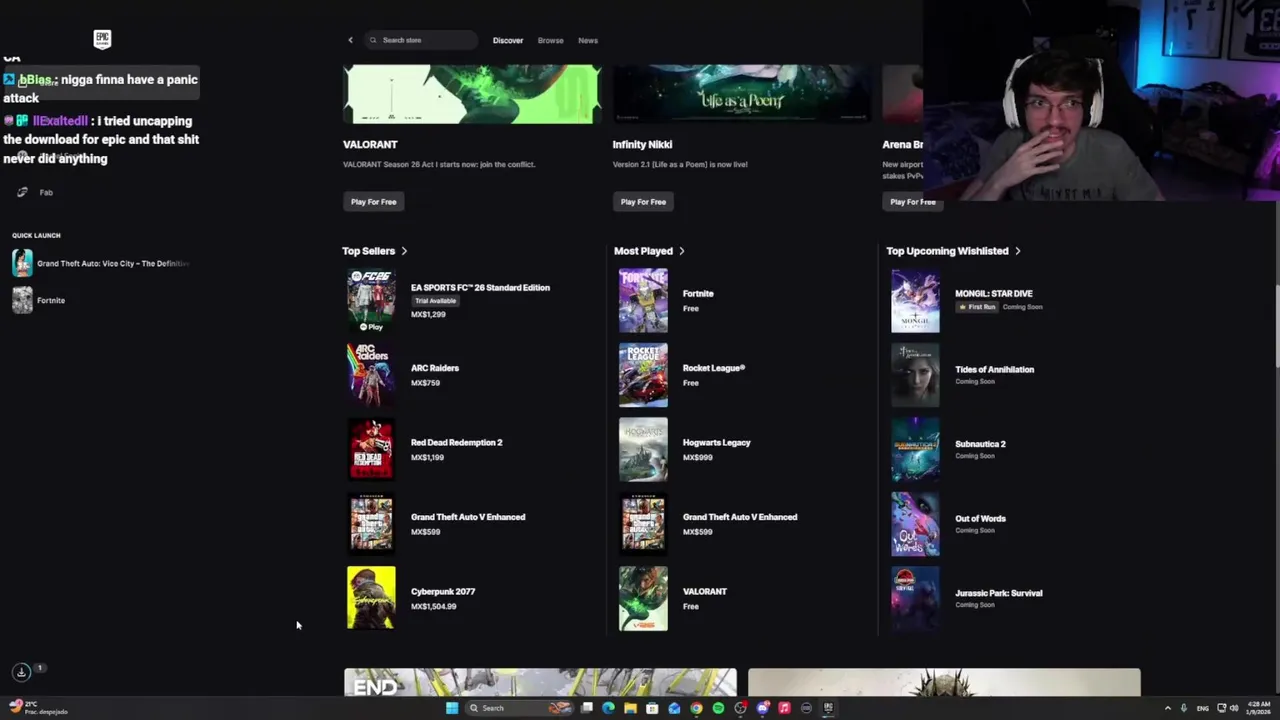Image resolution: width=1280 pixels, height=720 pixels.
Task: Click the Epic Games logo in the sidebar
Action: click(x=102, y=39)
